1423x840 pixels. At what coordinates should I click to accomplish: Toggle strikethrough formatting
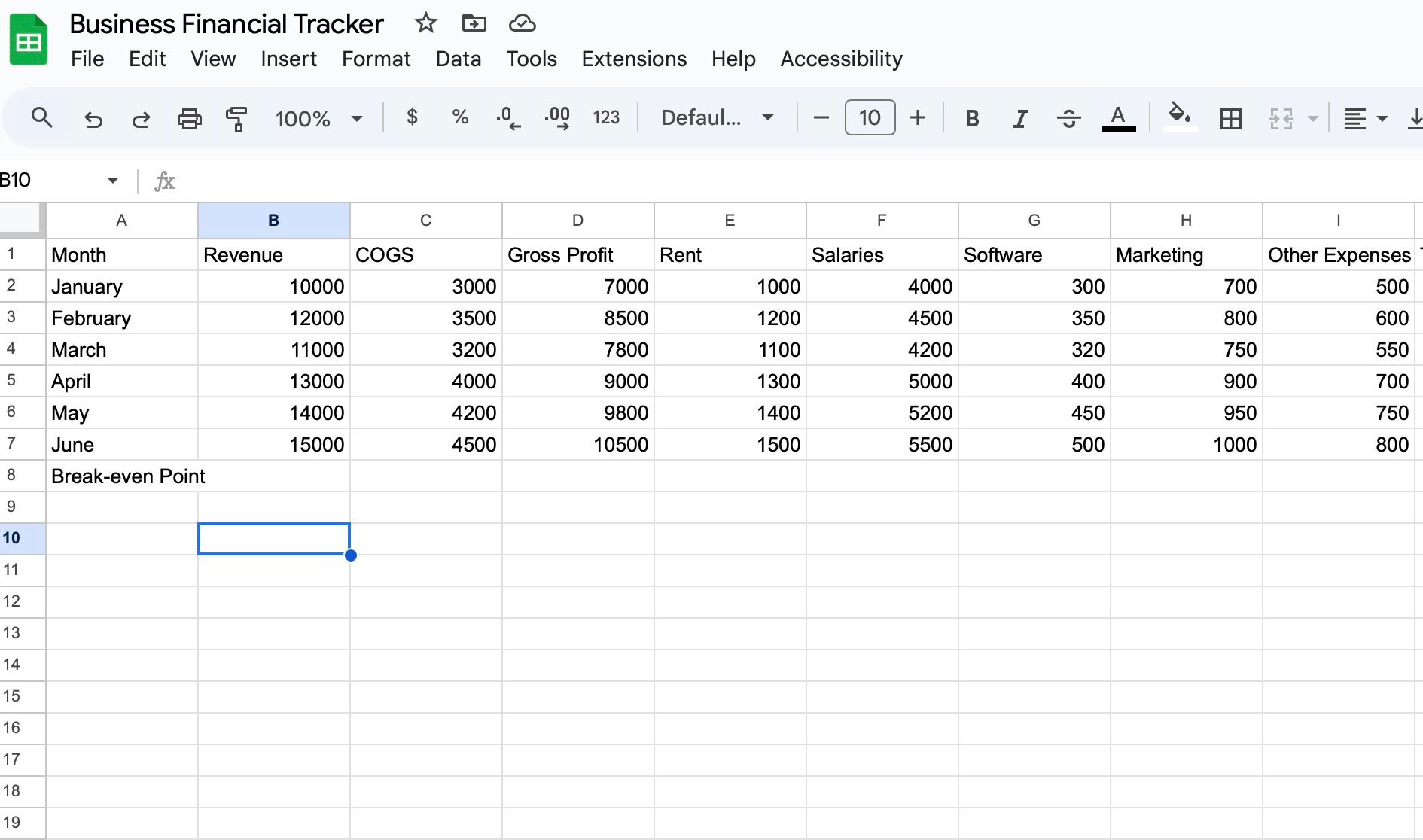(x=1068, y=118)
